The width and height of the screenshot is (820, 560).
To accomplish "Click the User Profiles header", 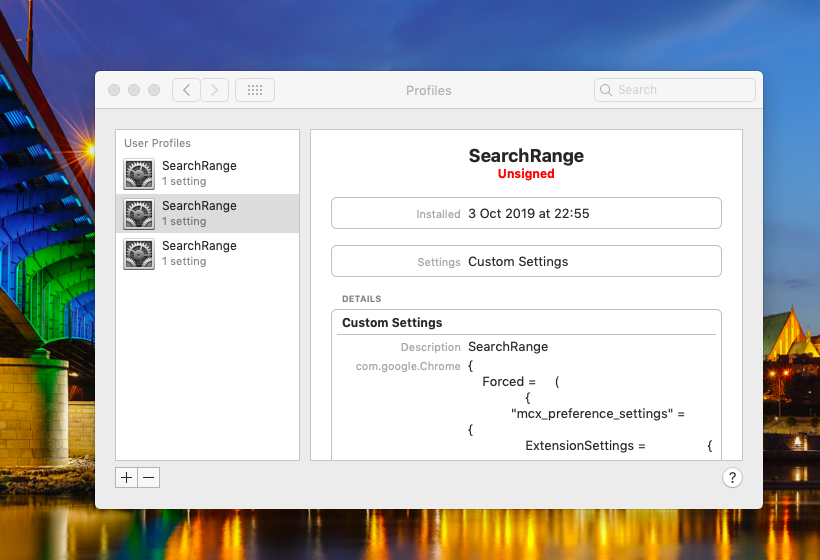I will (x=157, y=143).
